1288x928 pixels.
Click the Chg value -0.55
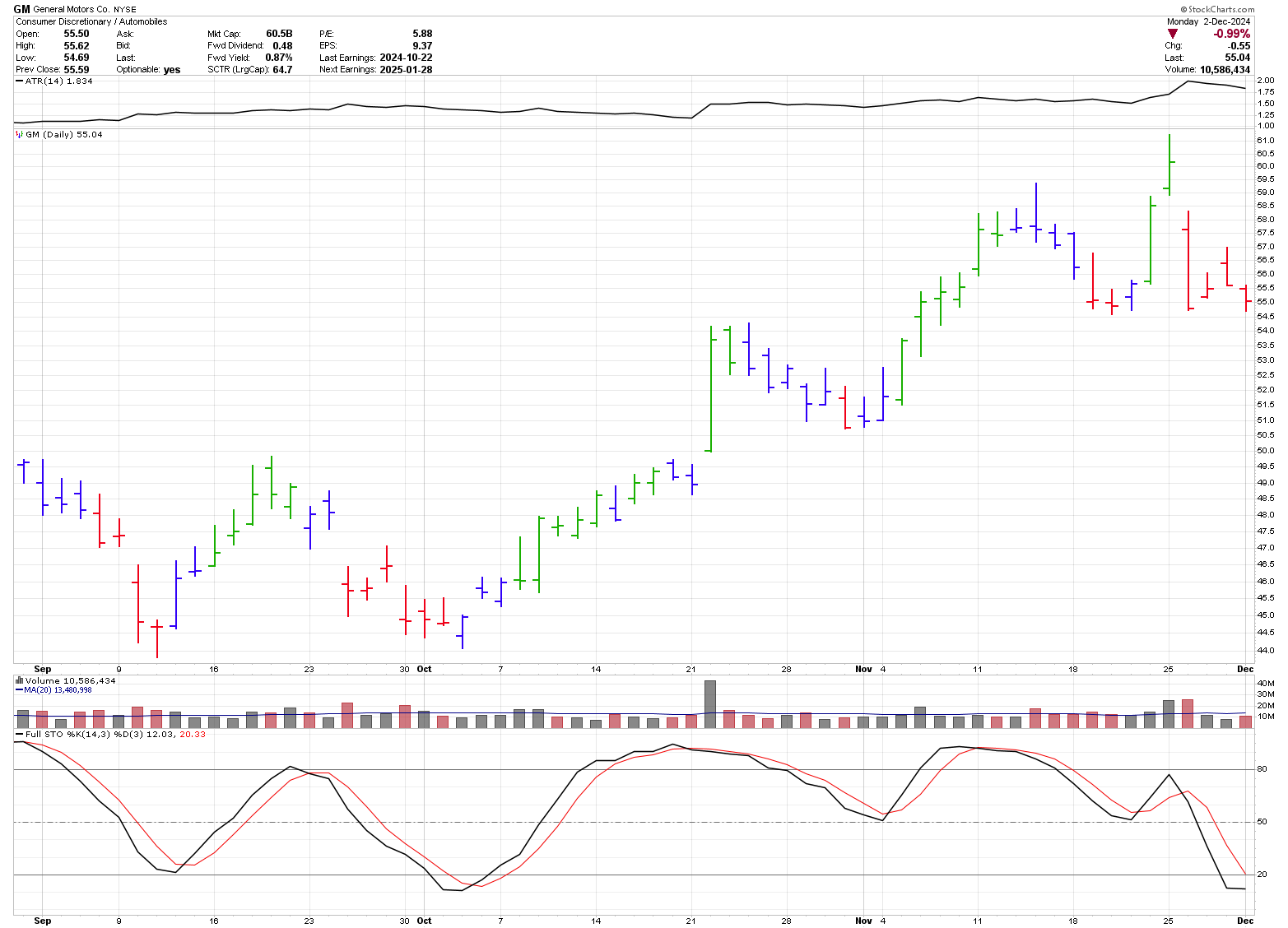coord(1239,46)
